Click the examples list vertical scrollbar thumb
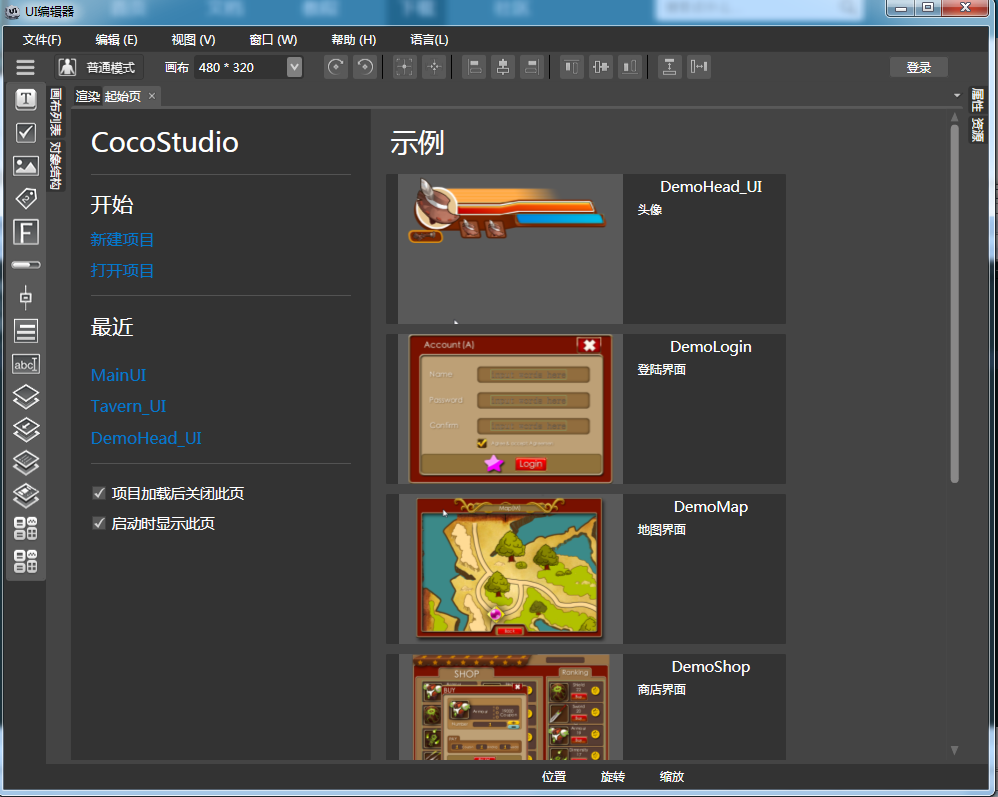Viewport: 998px width, 797px height. point(954,303)
